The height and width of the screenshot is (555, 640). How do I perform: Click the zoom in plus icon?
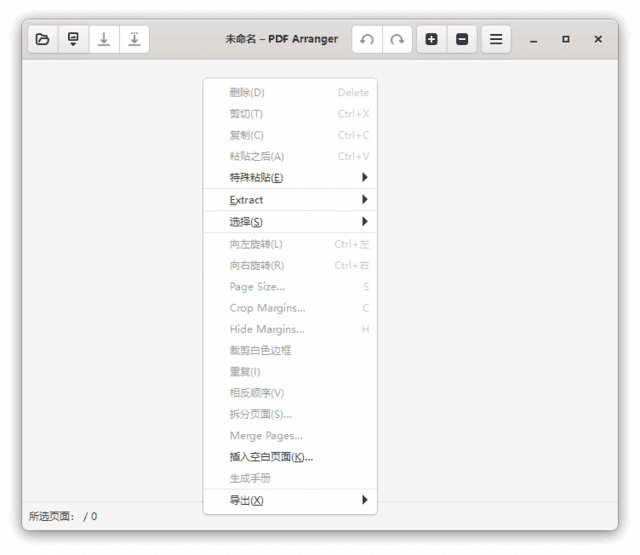(431, 39)
